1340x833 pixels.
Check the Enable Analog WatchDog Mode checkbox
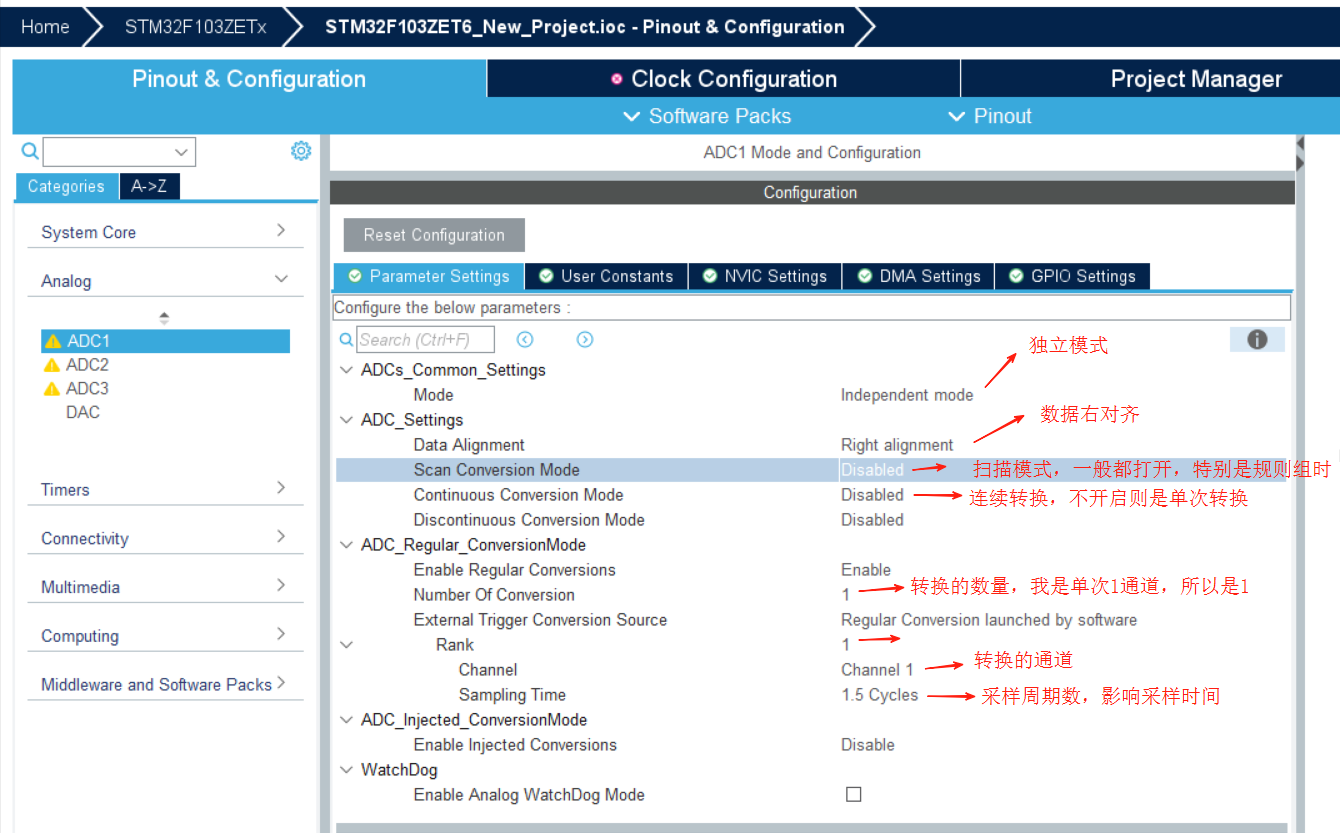tap(853, 793)
